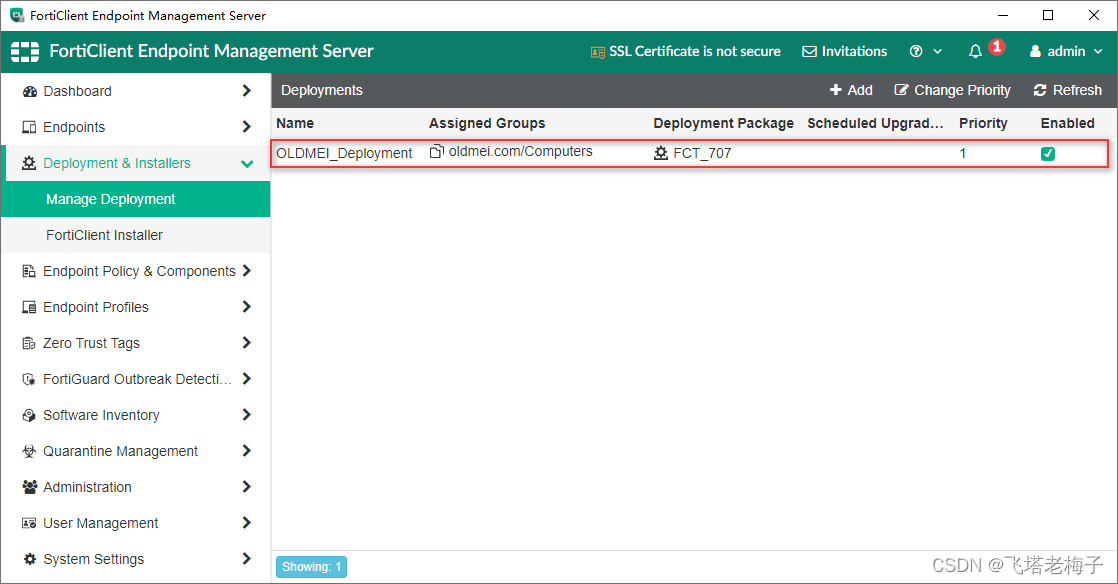Click the Endpoint Profiles icon
This screenshot has width=1118, height=584.
pyautogui.click(x=29, y=307)
